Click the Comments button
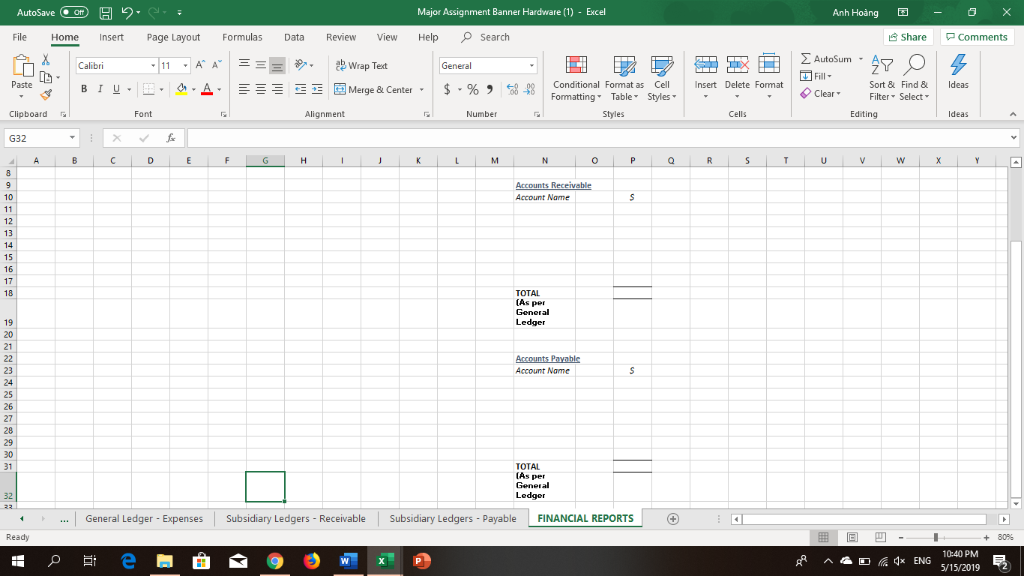This screenshot has height=576, width=1024. click(976, 37)
